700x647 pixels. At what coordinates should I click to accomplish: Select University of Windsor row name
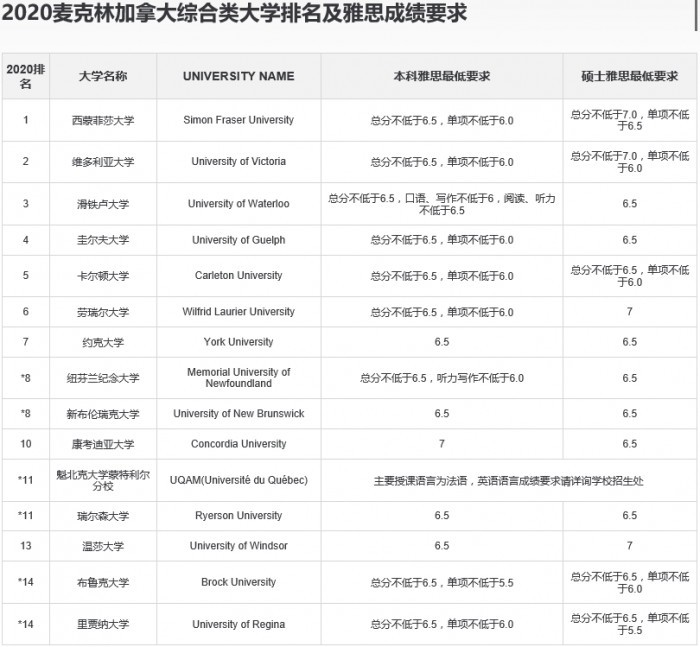(238, 546)
